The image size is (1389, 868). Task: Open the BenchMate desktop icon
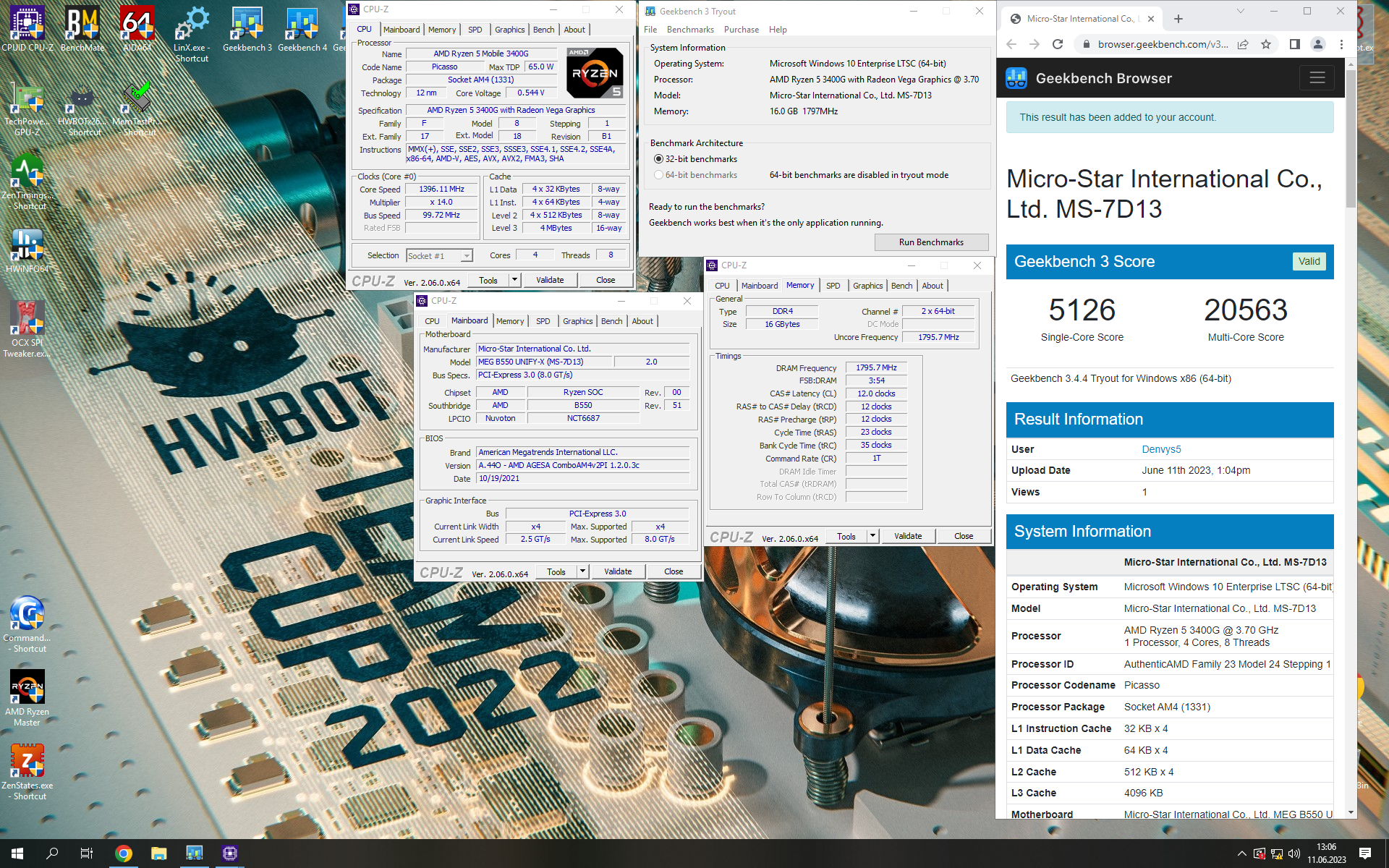tap(82, 29)
